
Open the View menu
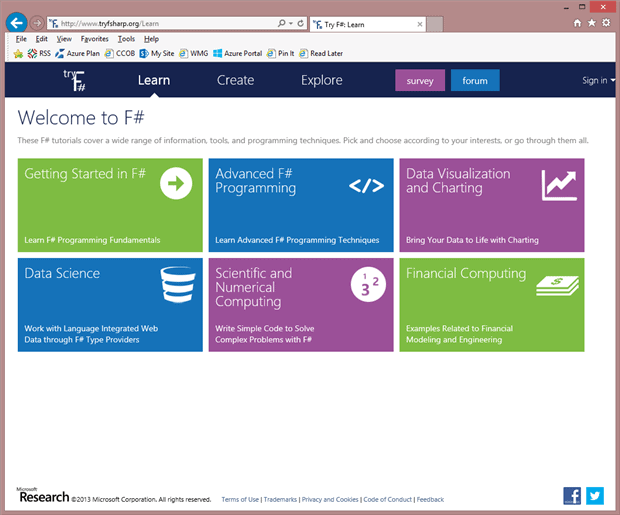[64, 39]
